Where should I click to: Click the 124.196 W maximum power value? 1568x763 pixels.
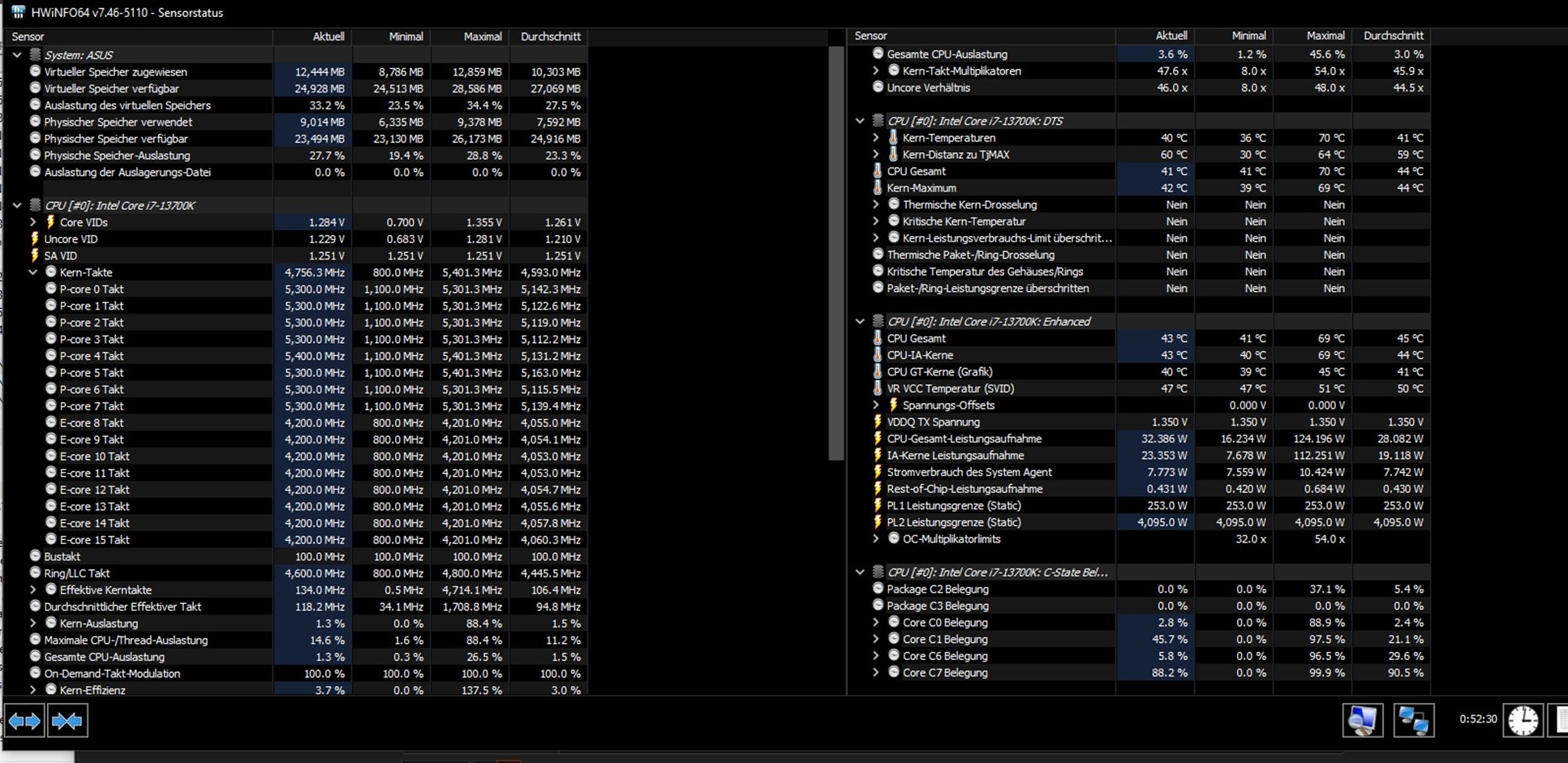[1317, 439]
